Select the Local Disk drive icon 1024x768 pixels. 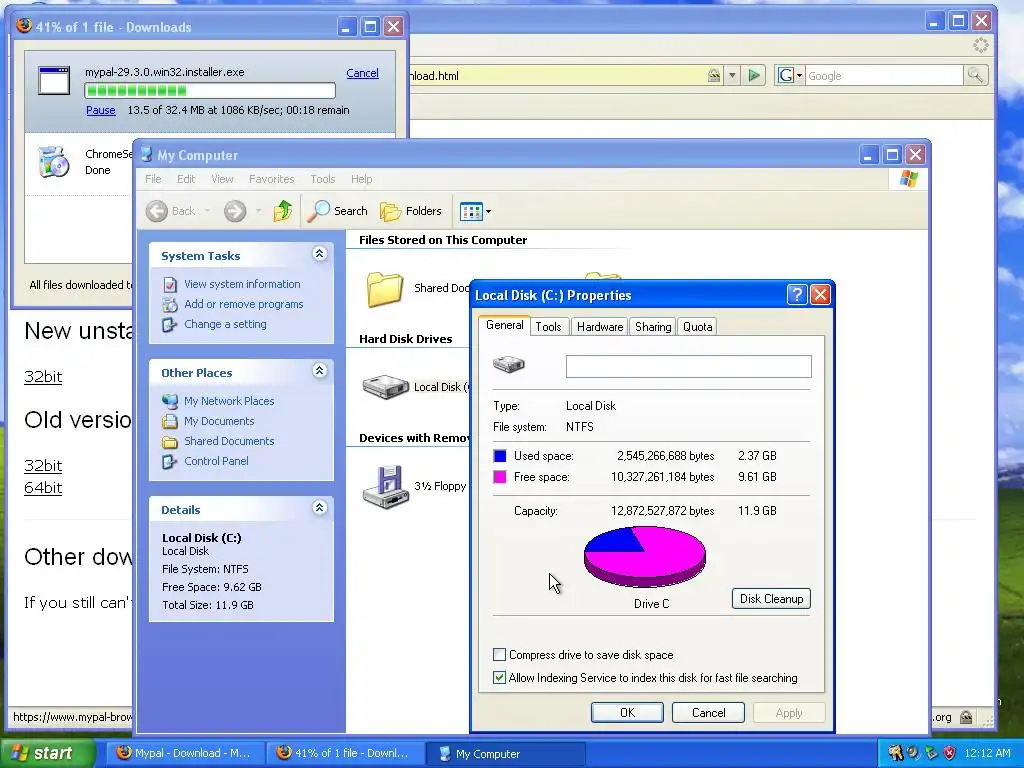[385, 387]
